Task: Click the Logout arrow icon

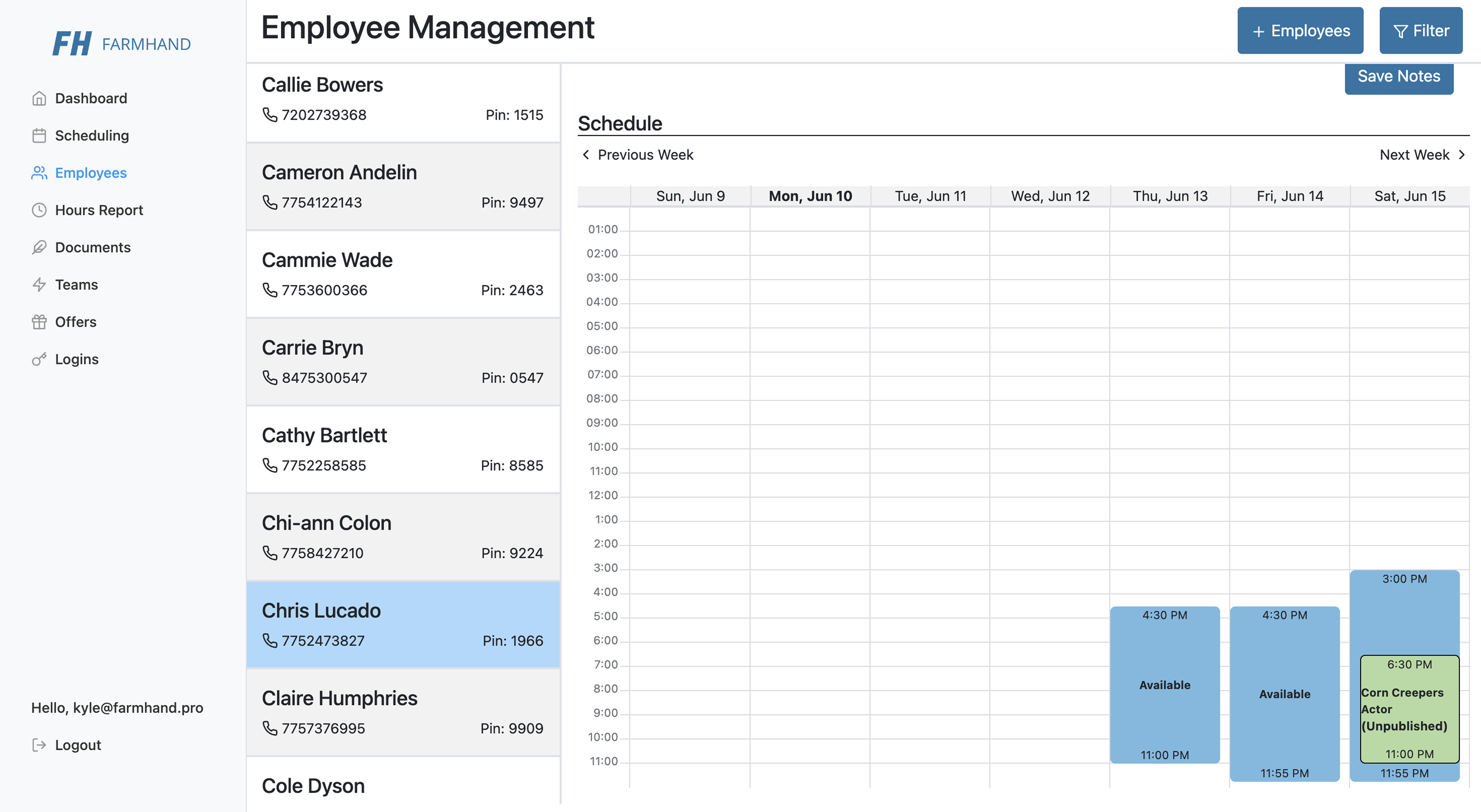Action: 39,745
